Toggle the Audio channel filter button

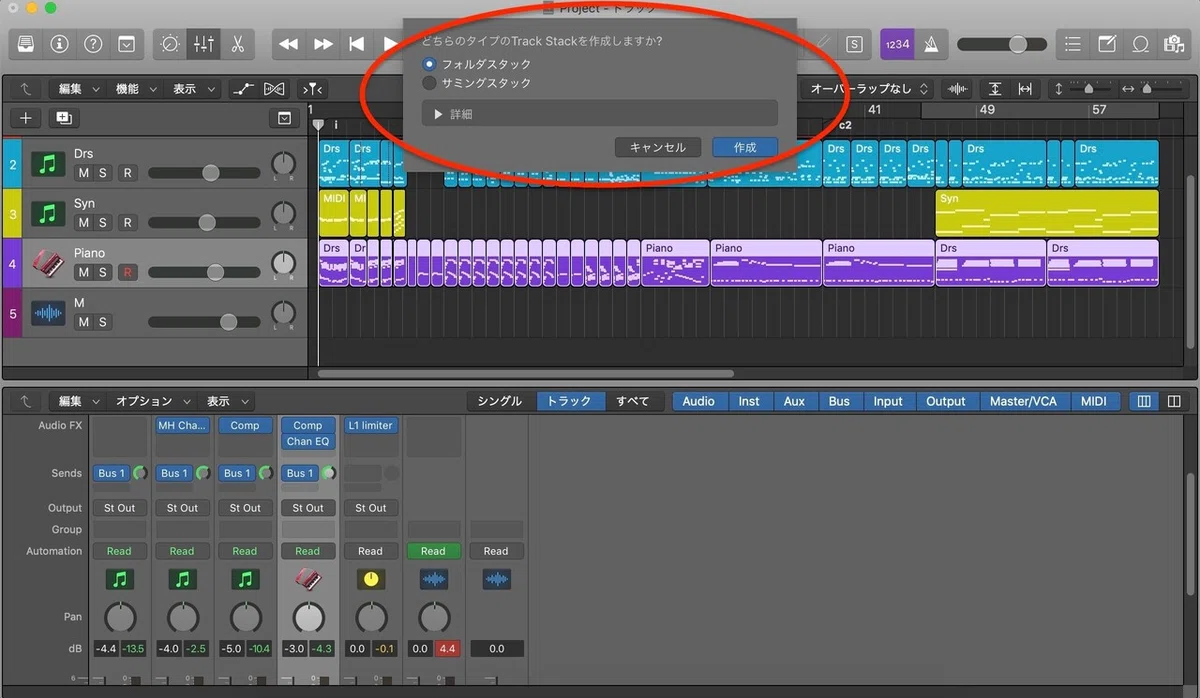pos(698,401)
